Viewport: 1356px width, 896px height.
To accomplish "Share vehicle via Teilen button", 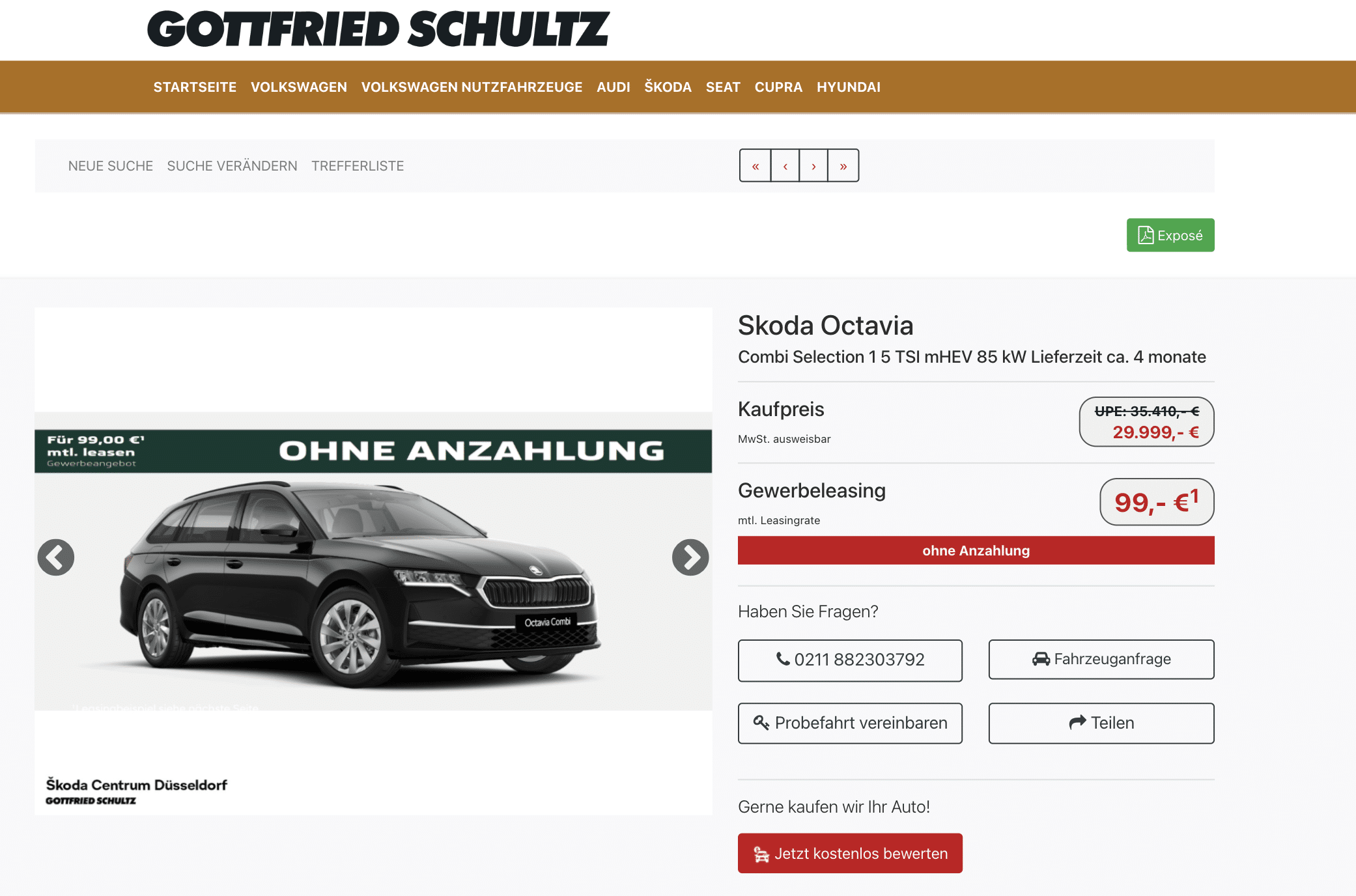I will pos(1101,723).
